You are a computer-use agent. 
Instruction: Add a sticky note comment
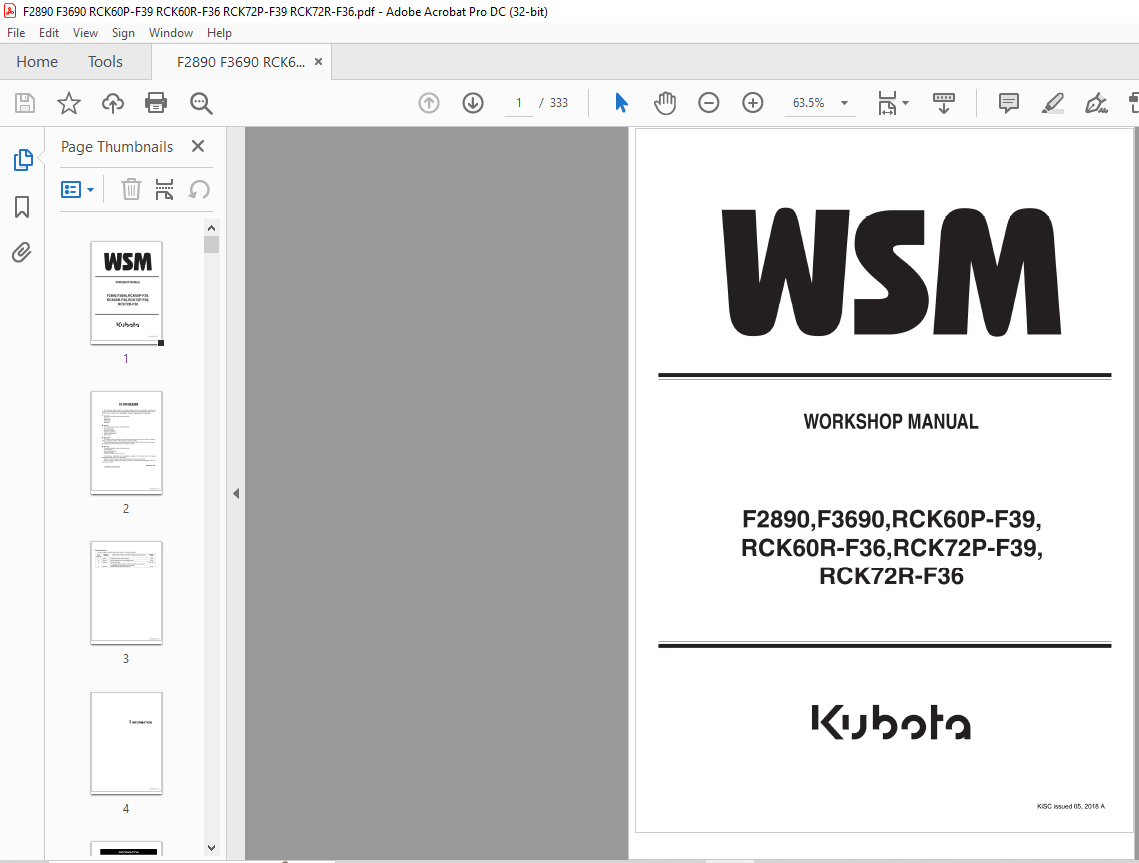[1009, 103]
